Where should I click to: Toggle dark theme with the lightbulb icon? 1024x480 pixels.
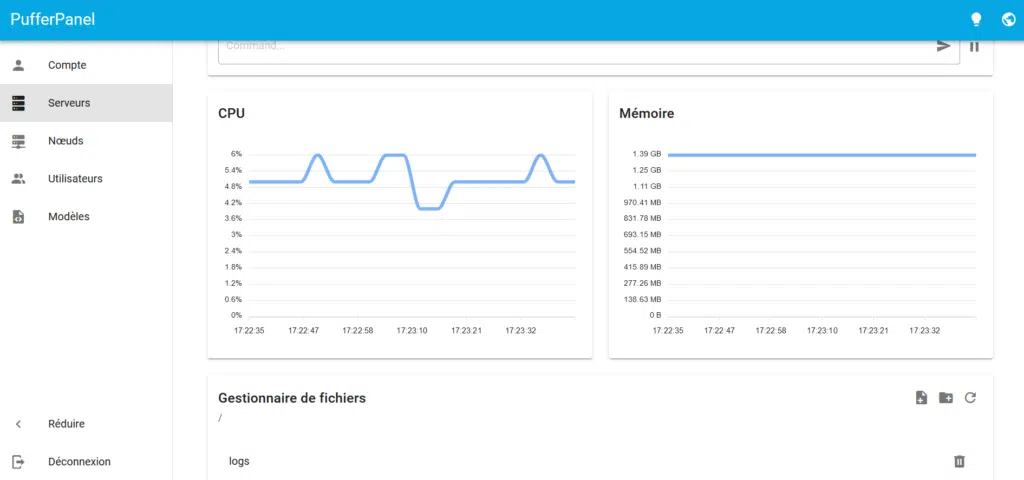pos(976,20)
